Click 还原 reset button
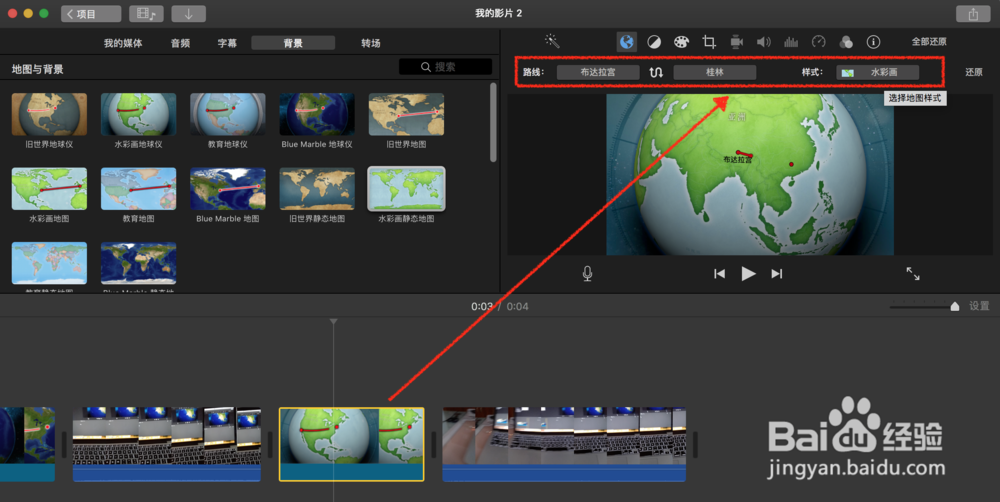1000x502 pixels. point(974,72)
